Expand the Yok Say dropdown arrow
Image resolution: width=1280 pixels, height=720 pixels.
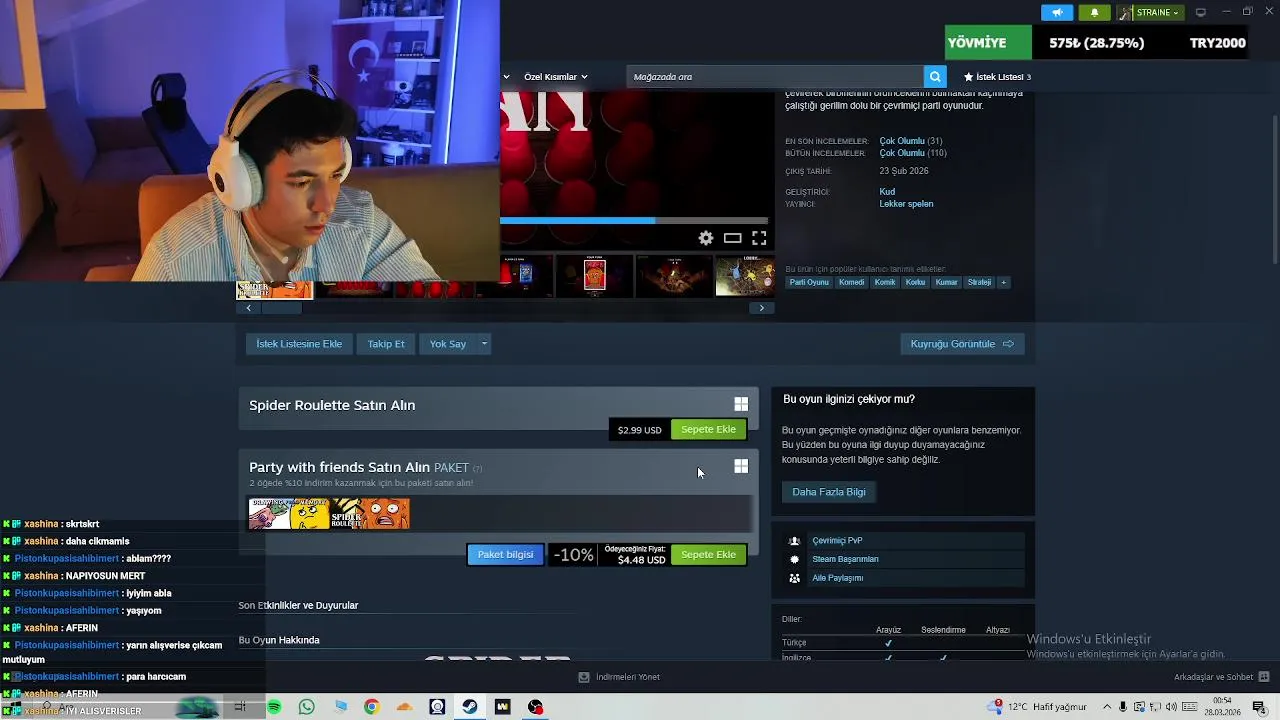click(x=484, y=344)
